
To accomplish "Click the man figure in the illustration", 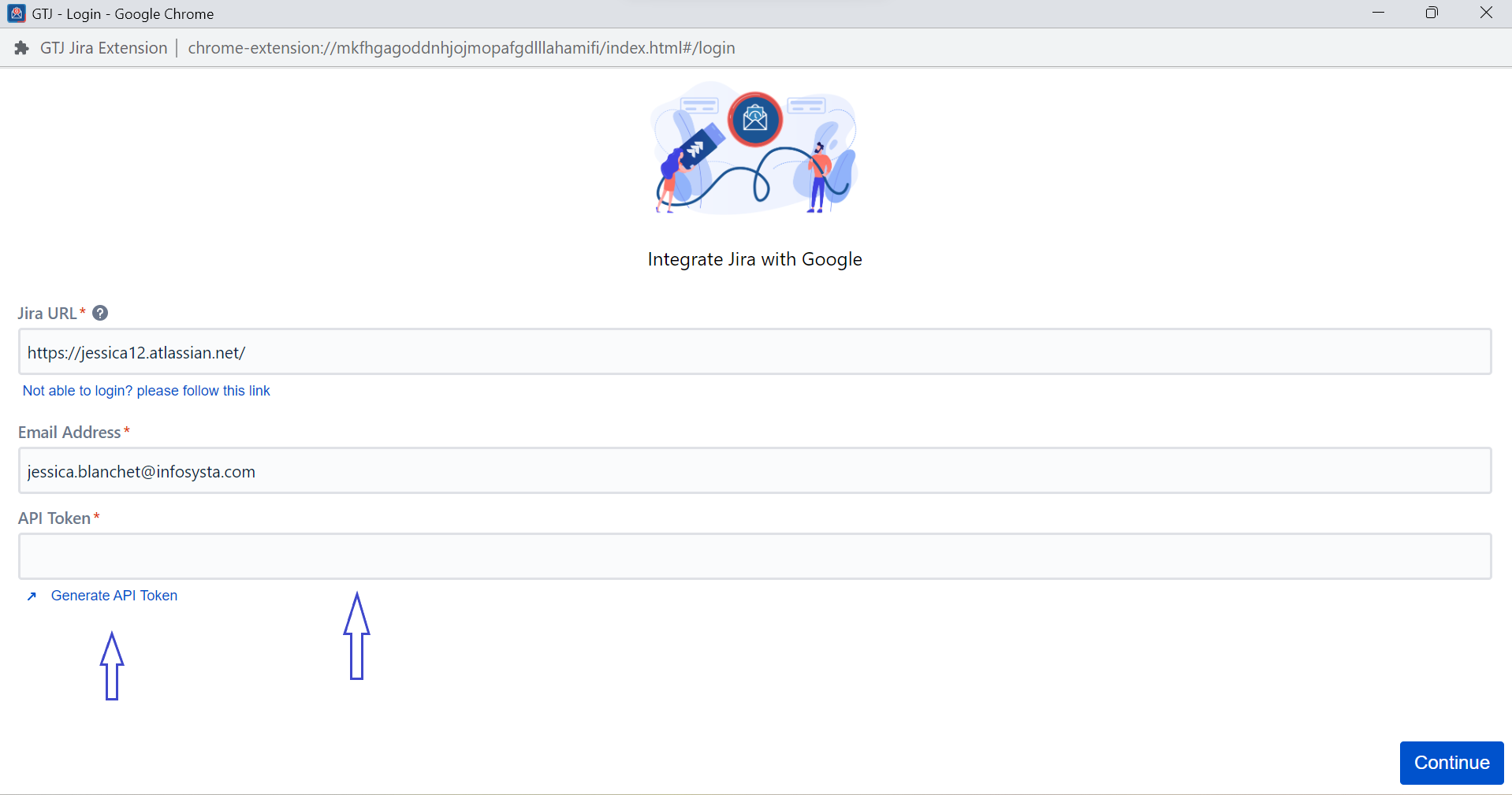I will tap(819, 177).
